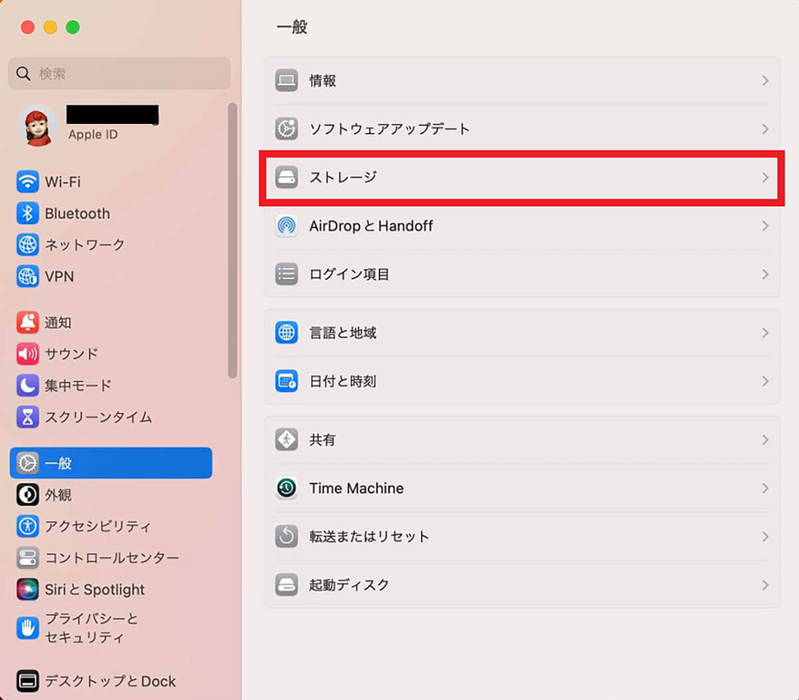Click the プライバシーとセキュリティ hand icon
Viewport: 799px width, 700px height.
[28, 628]
